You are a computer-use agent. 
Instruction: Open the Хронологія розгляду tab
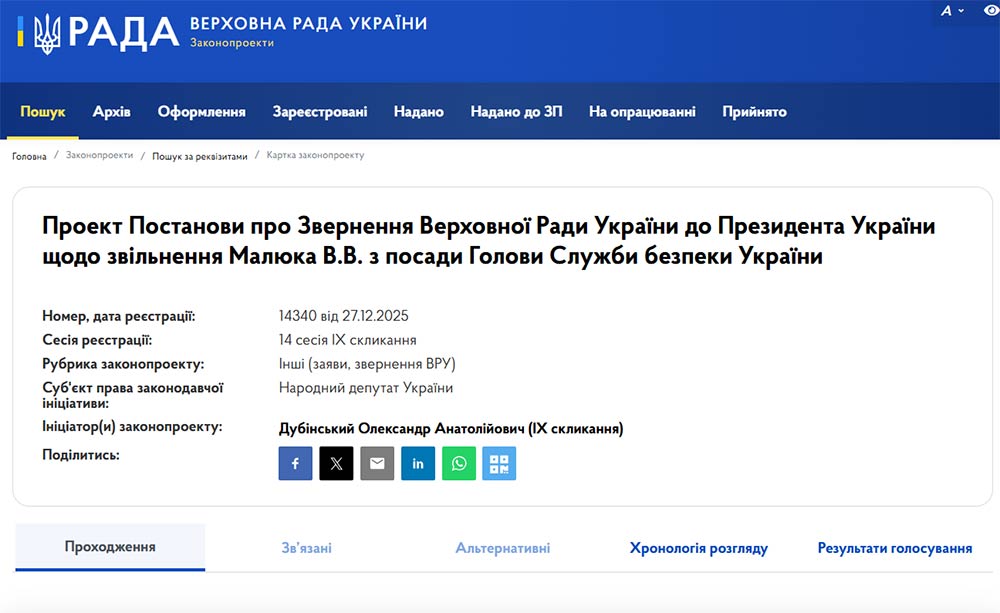(x=698, y=548)
